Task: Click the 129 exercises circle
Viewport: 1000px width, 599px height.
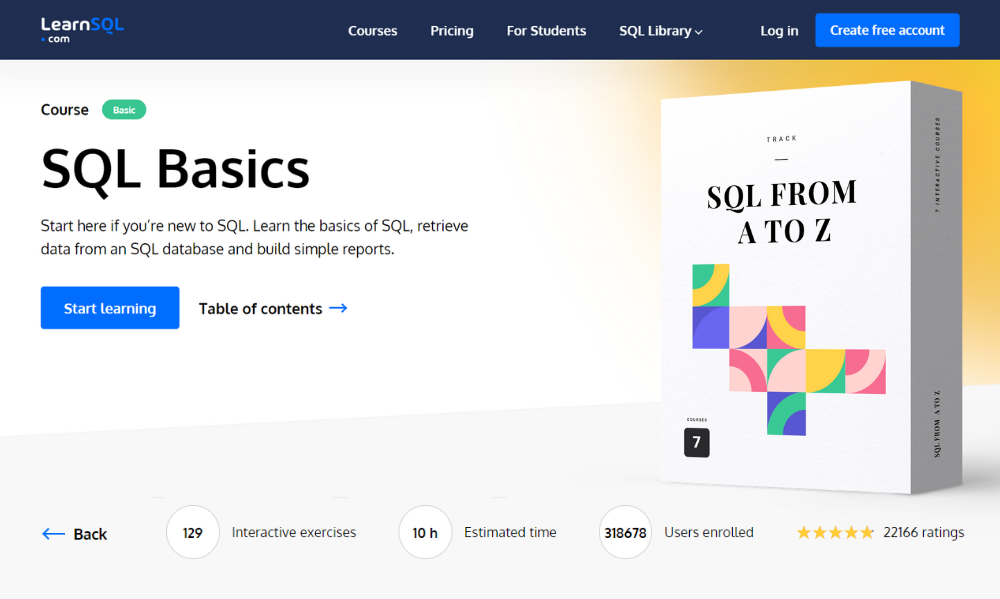Action: (x=193, y=533)
